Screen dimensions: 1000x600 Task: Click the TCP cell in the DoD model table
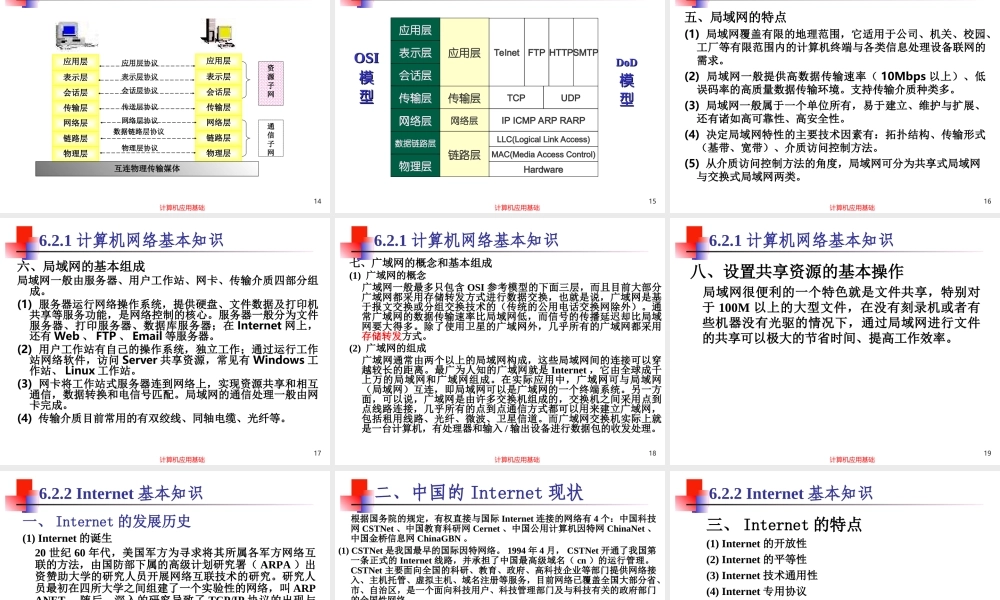516,98
